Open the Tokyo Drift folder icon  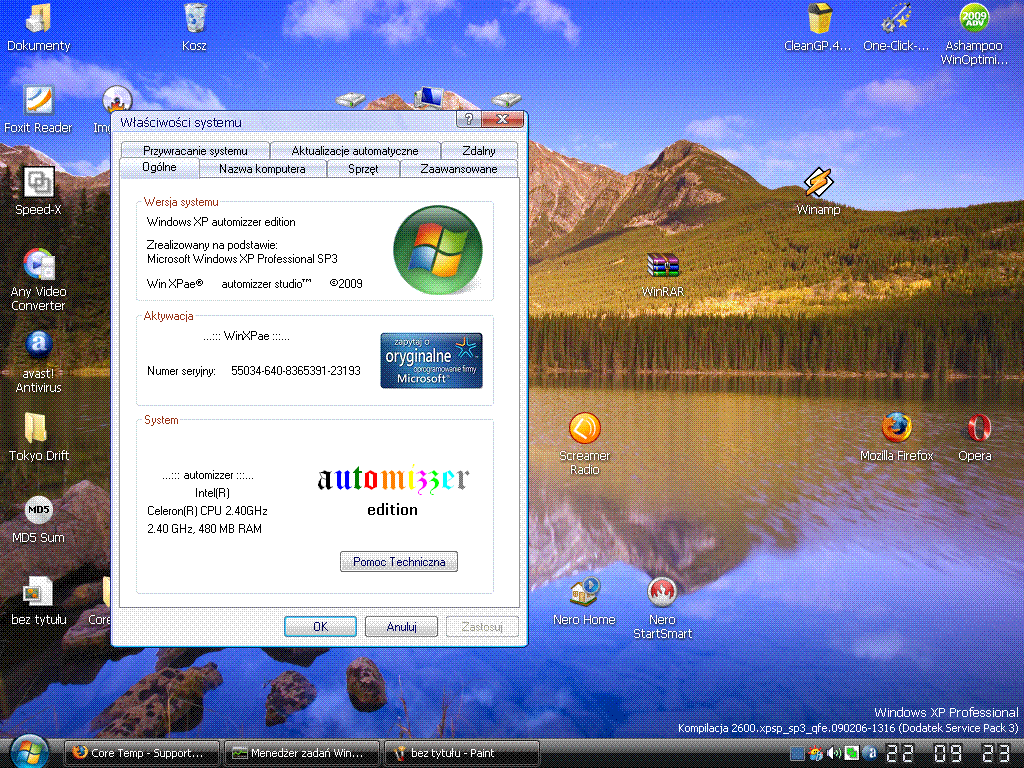39,438
